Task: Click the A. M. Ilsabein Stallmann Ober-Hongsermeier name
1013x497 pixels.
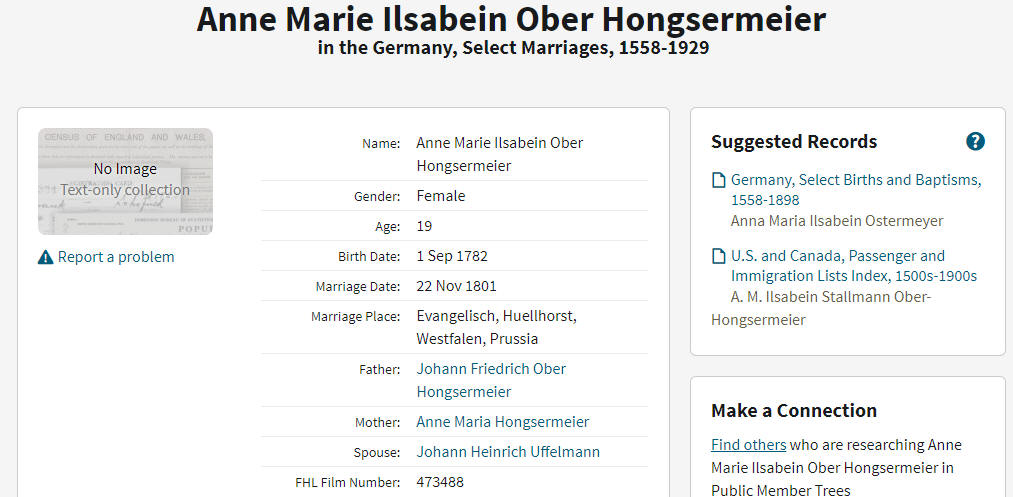Action: coord(821,308)
